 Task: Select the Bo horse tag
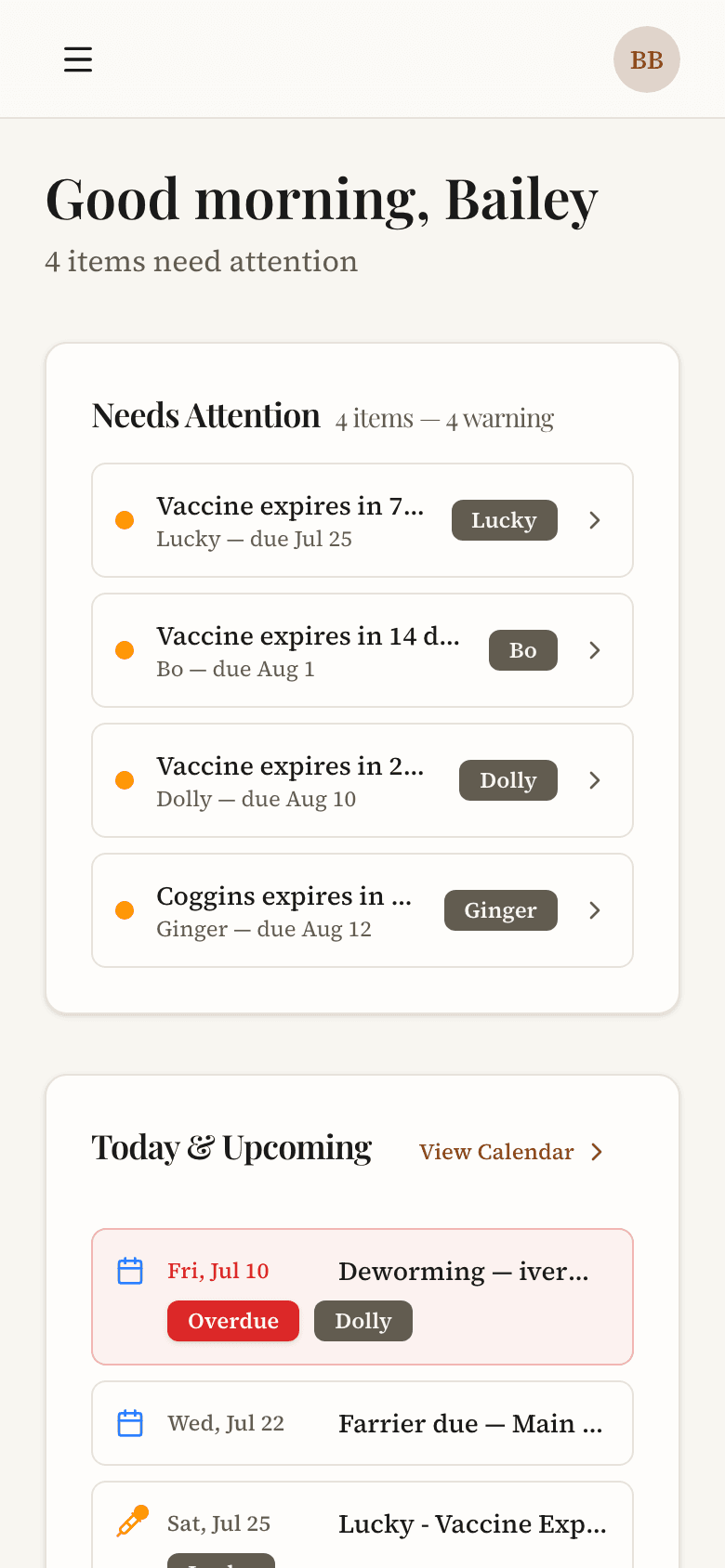tap(523, 650)
